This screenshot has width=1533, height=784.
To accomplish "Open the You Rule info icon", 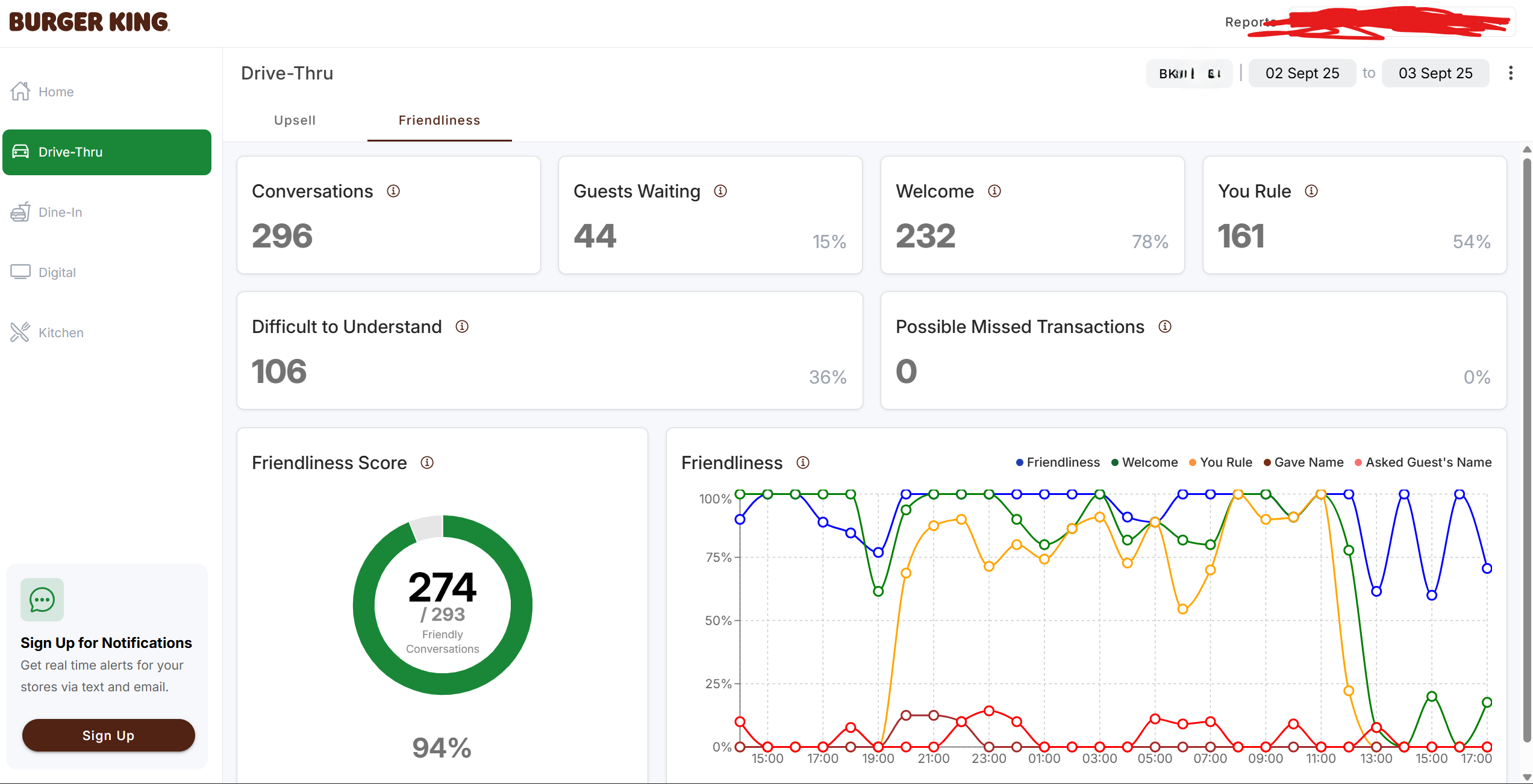I will 1311,191.
